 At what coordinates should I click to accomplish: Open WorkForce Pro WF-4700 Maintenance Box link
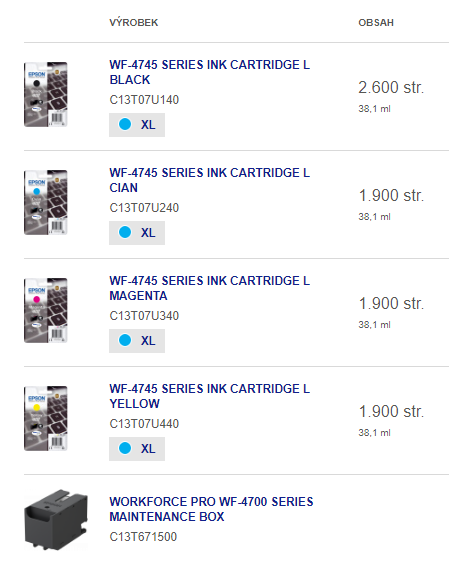pyautogui.click(x=211, y=509)
